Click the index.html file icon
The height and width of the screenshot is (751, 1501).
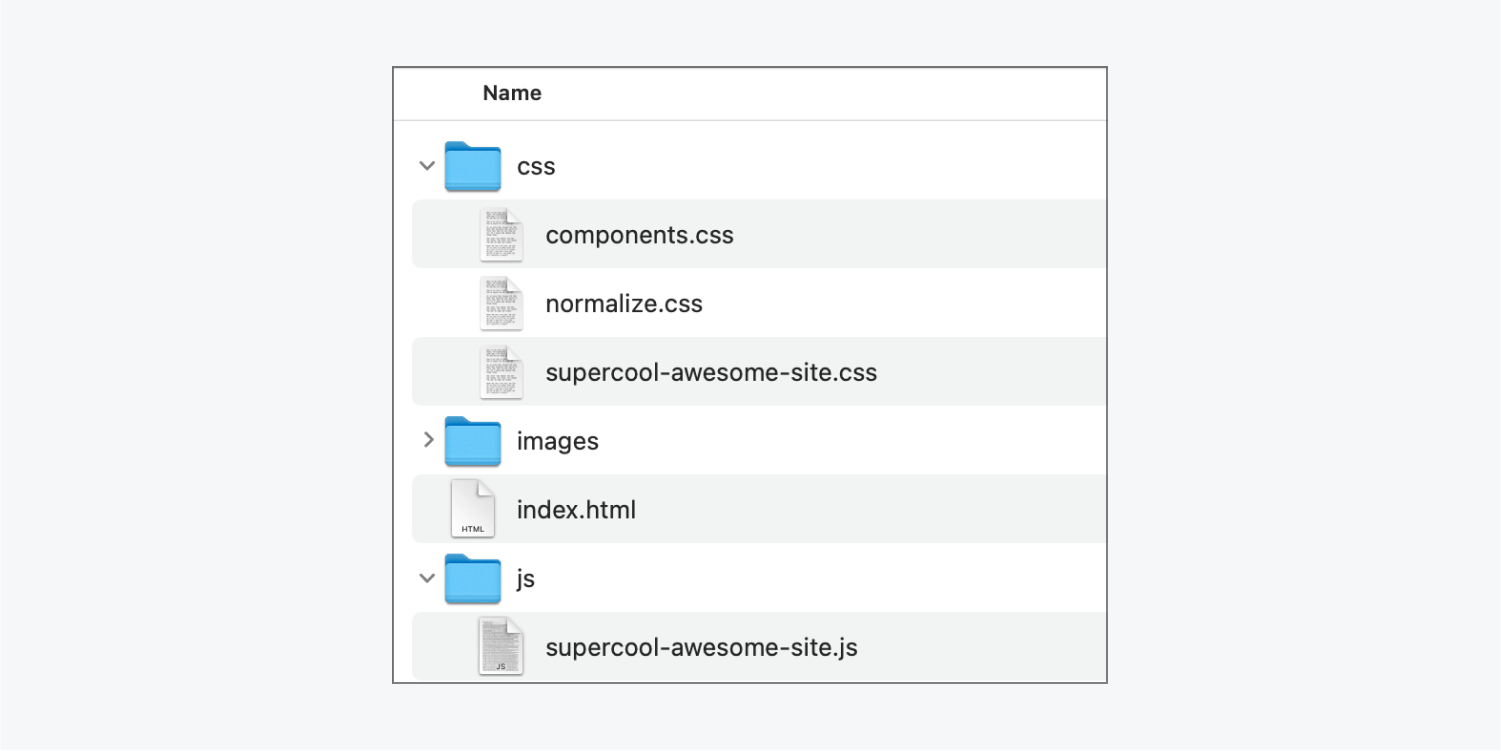[x=473, y=509]
